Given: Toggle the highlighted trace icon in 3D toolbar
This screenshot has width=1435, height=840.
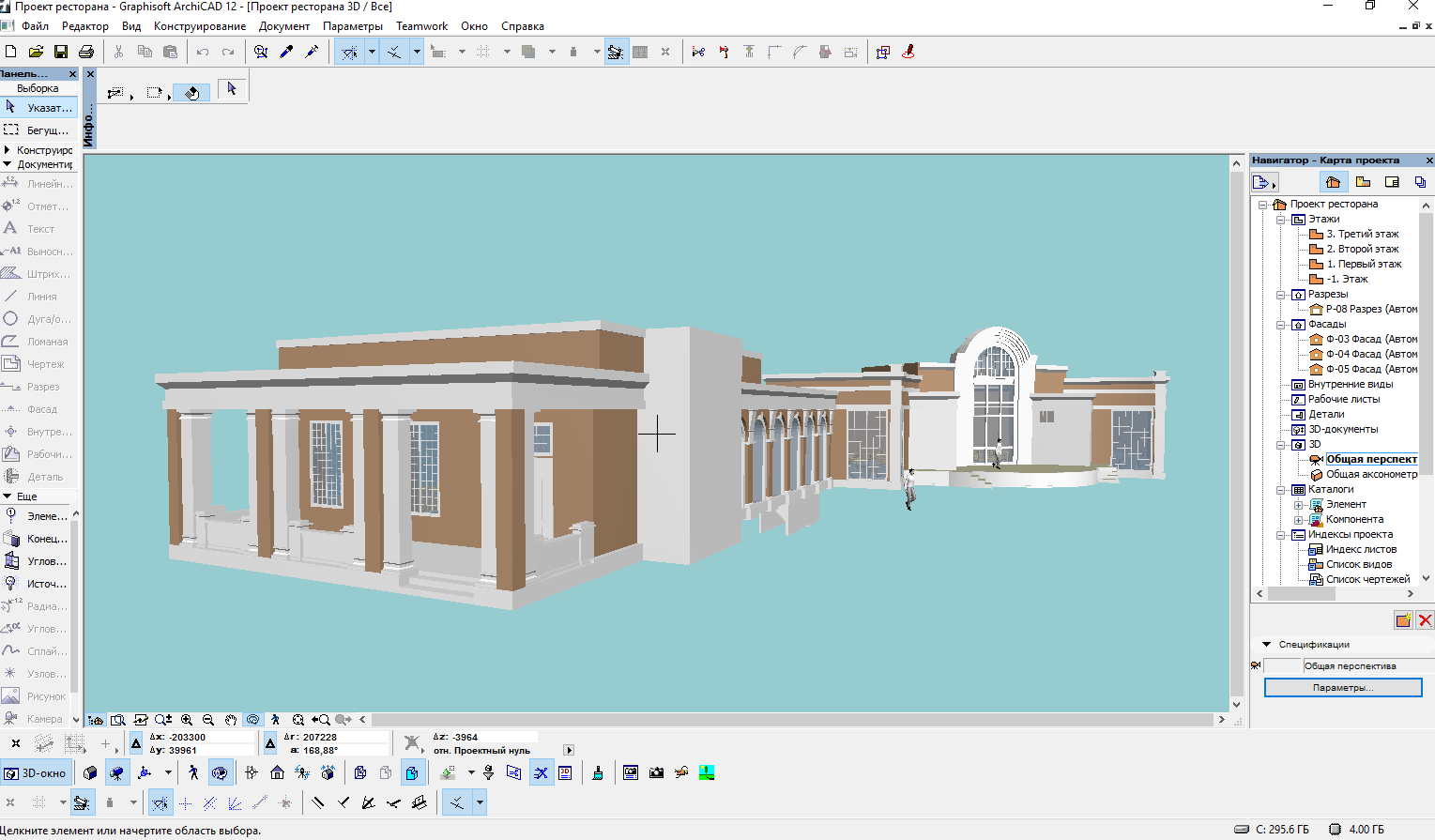Looking at the screenshot, I should tap(541, 772).
